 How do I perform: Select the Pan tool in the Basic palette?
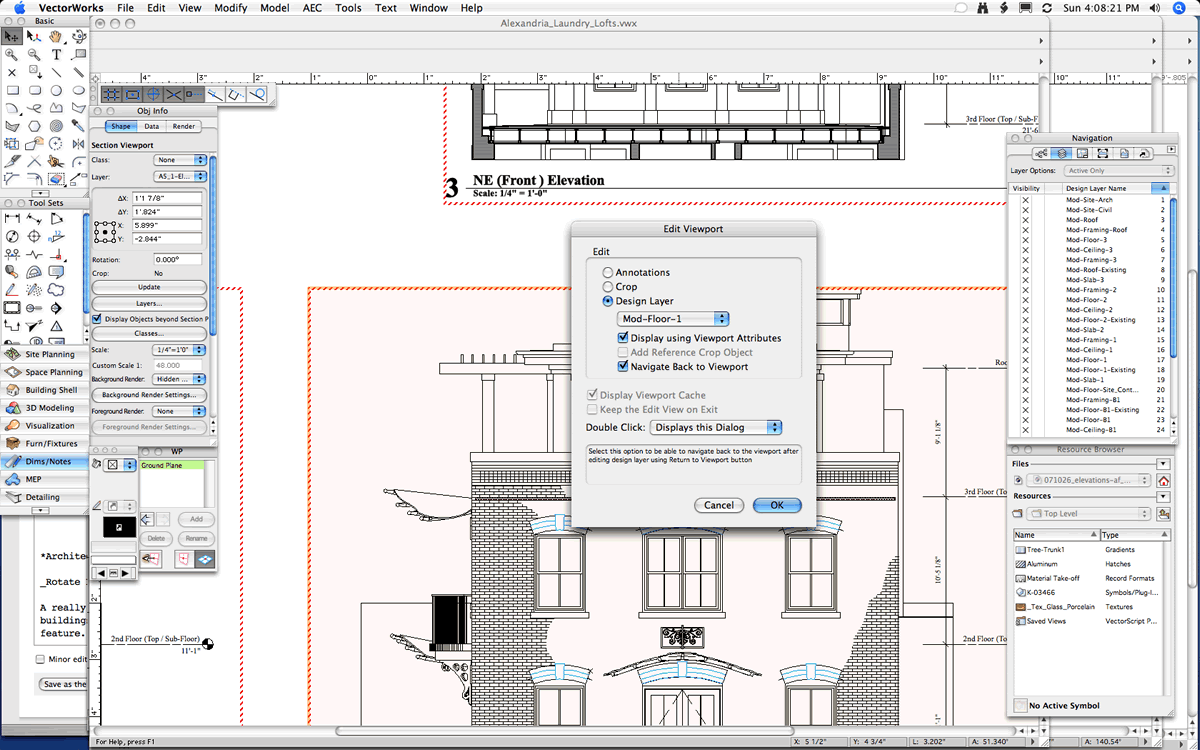pyautogui.click(x=55, y=37)
